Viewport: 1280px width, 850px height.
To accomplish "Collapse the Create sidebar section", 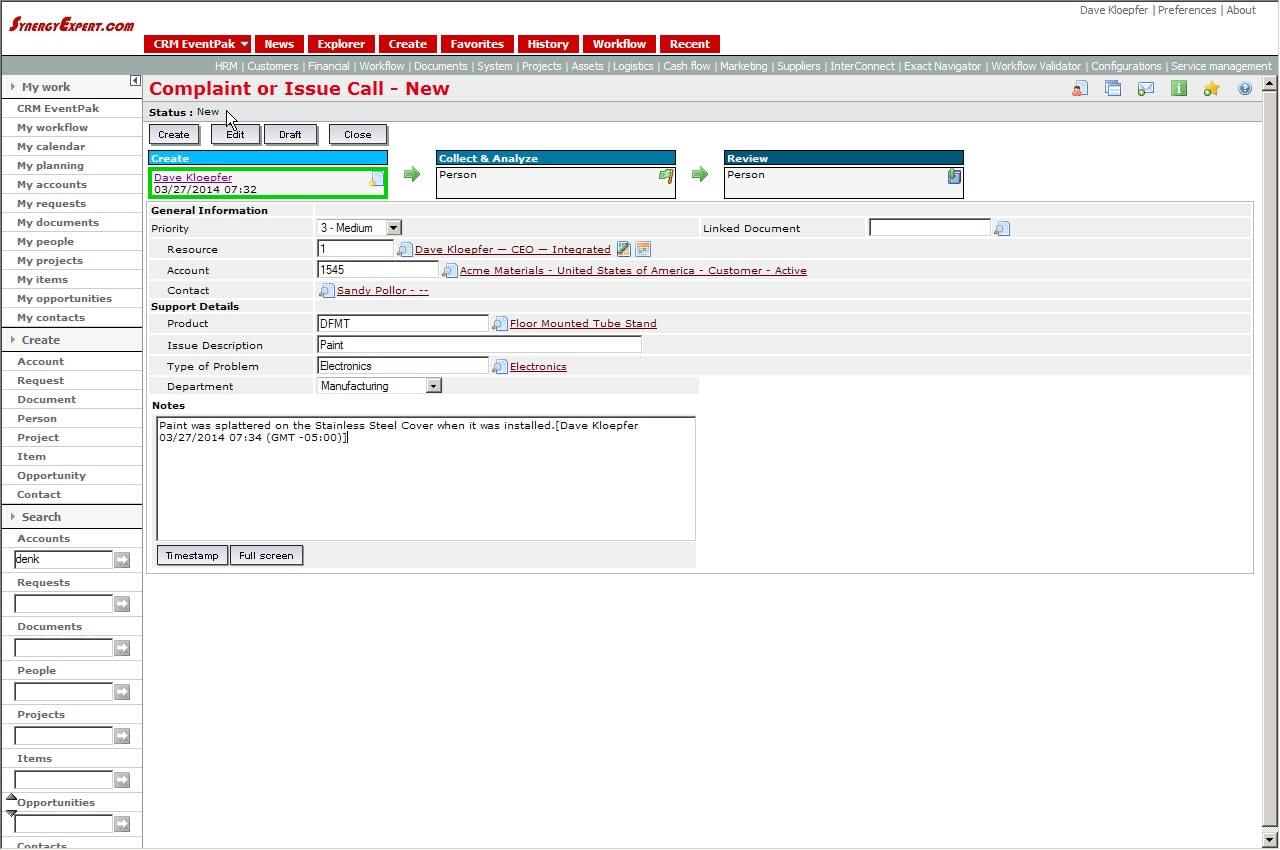I will pyautogui.click(x=13, y=340).
